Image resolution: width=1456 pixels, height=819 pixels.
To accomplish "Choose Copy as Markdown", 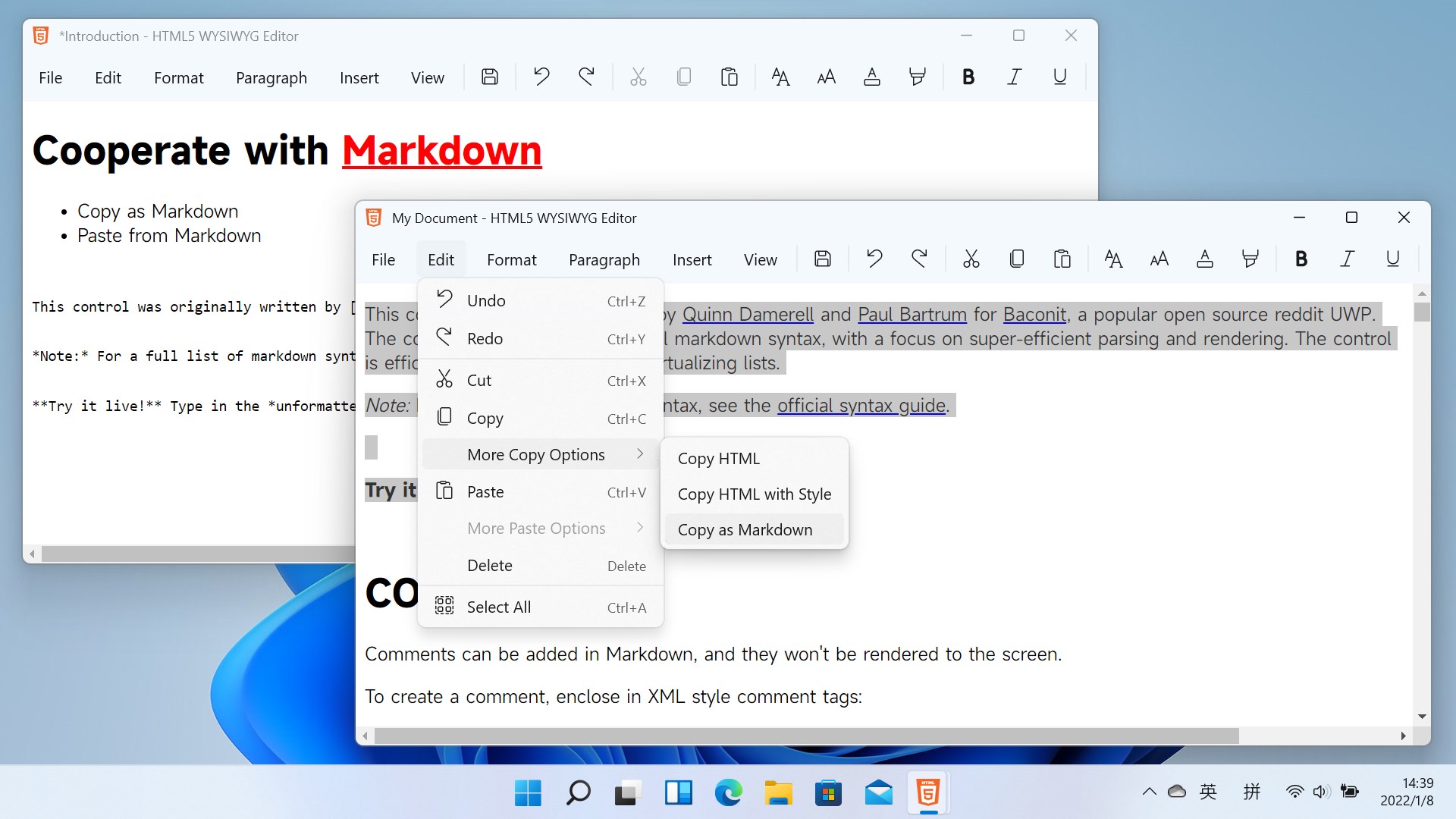I will coord(745,529).
